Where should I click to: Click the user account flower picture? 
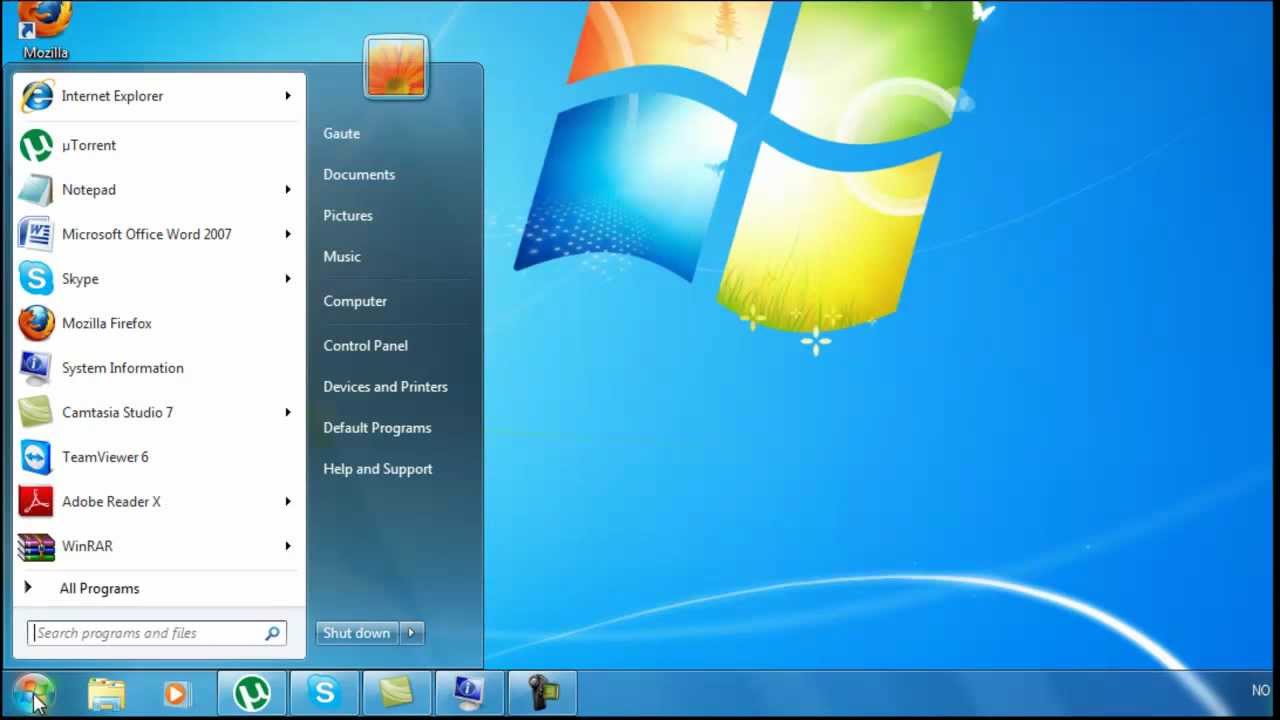397,68
